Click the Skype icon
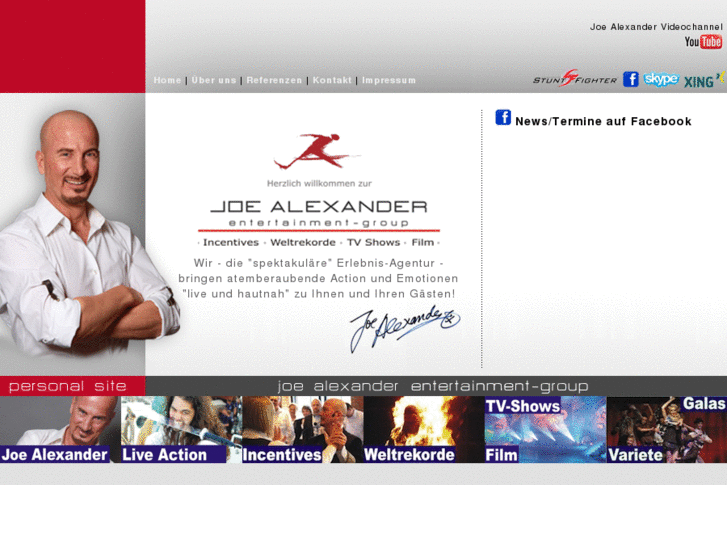Screen dimensions: 727x545 click(x=661, y=79)
